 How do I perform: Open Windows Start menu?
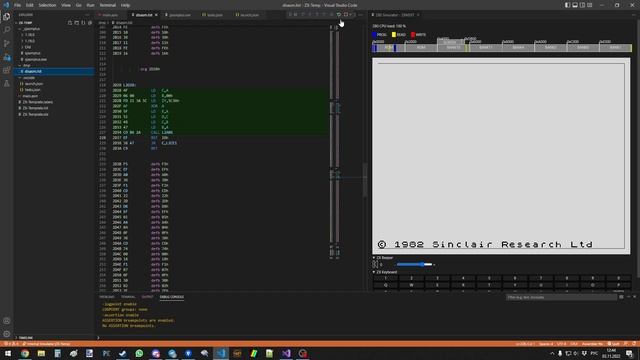tap(8, 353)
